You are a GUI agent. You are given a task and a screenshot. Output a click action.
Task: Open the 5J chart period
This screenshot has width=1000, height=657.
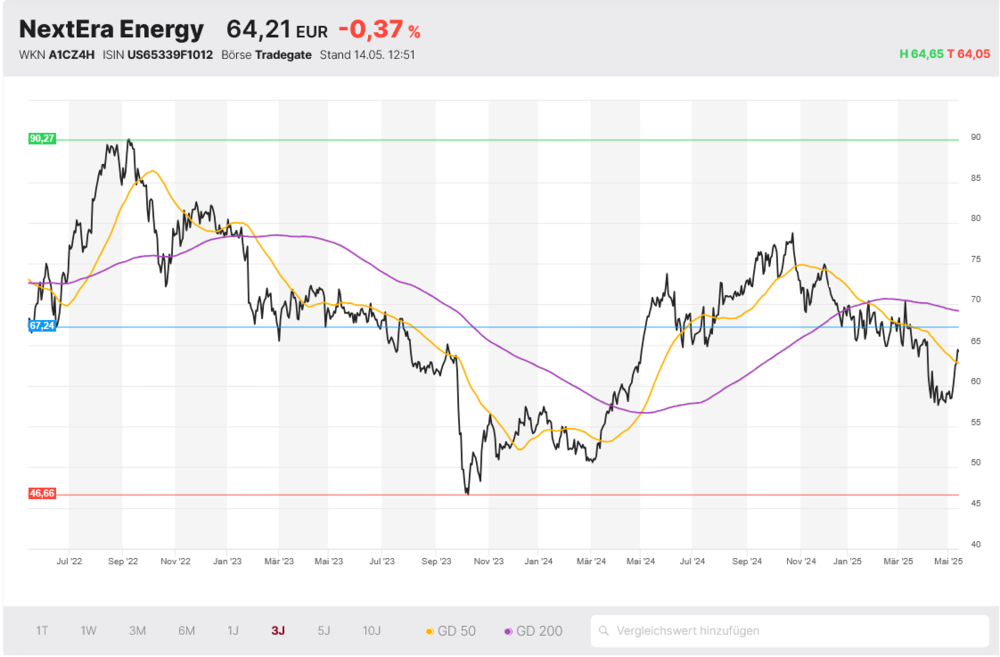coord(323,631)
